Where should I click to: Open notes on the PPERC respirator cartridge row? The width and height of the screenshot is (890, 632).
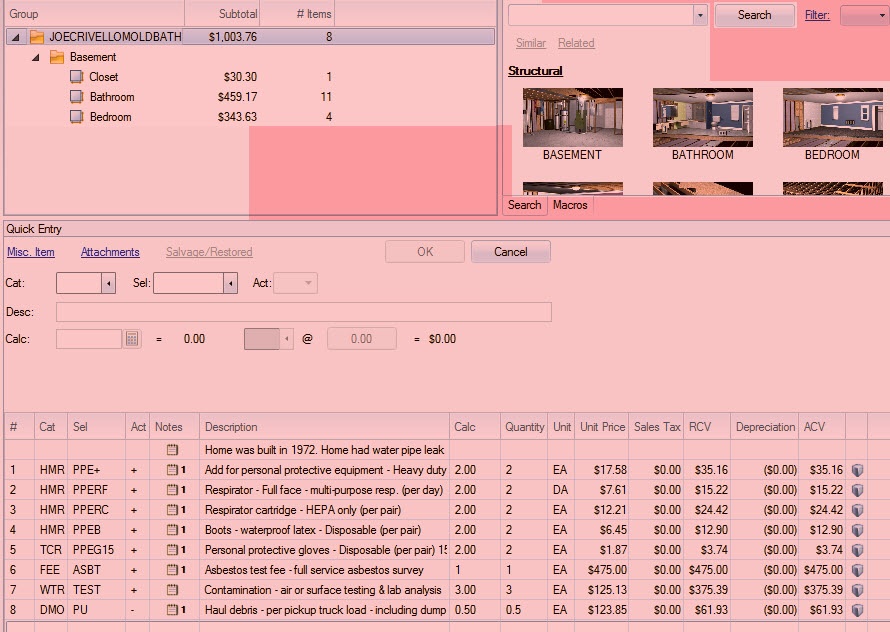[x=172, y=509]
